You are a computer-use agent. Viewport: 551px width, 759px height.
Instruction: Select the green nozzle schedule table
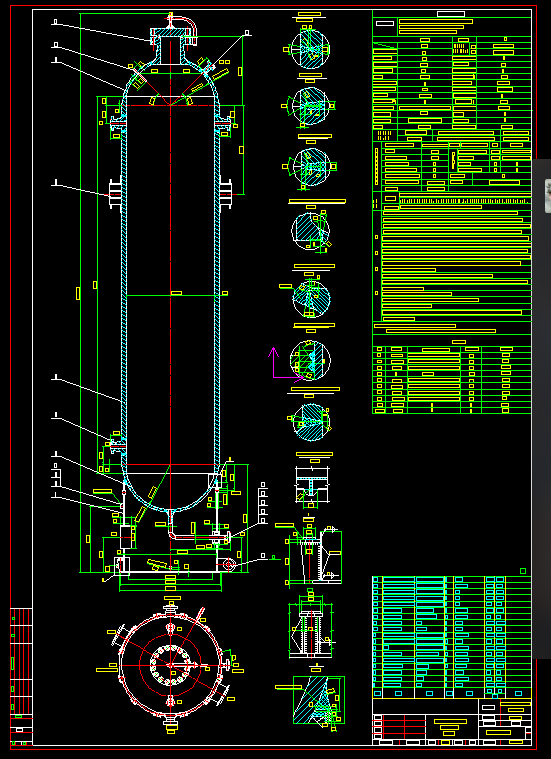coord(452,380)
